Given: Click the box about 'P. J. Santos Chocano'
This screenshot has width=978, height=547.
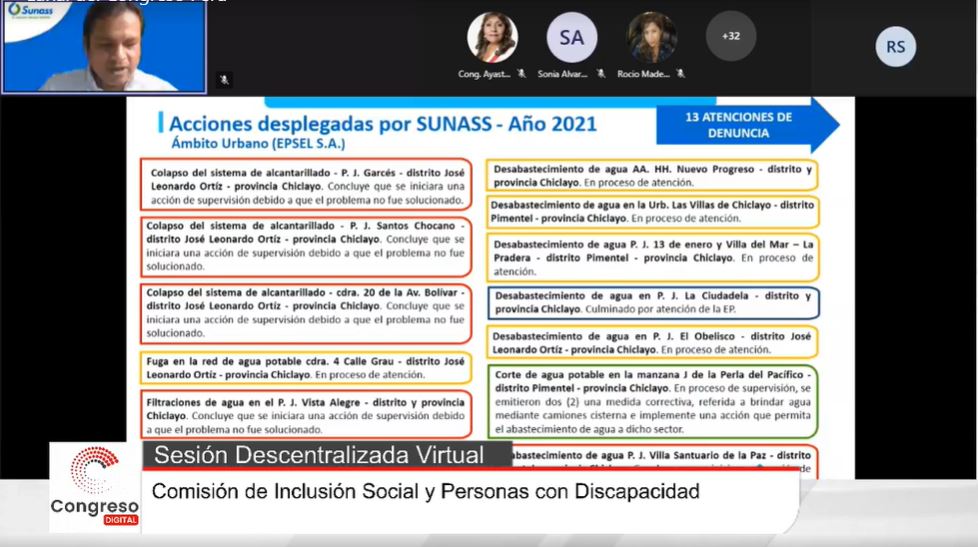Looking at the screenshot, I should (306, 246).
